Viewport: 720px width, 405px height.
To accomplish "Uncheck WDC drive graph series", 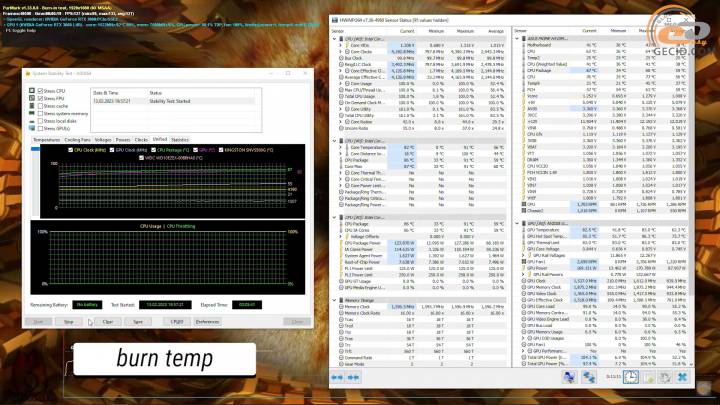I will coord(141,158).
